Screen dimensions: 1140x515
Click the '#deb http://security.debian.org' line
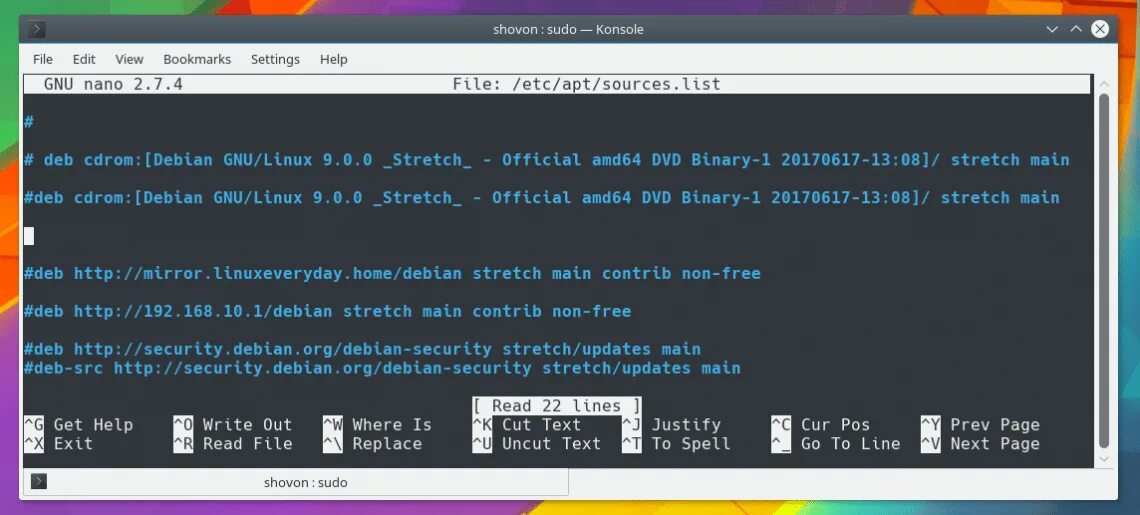pos(362,349)
